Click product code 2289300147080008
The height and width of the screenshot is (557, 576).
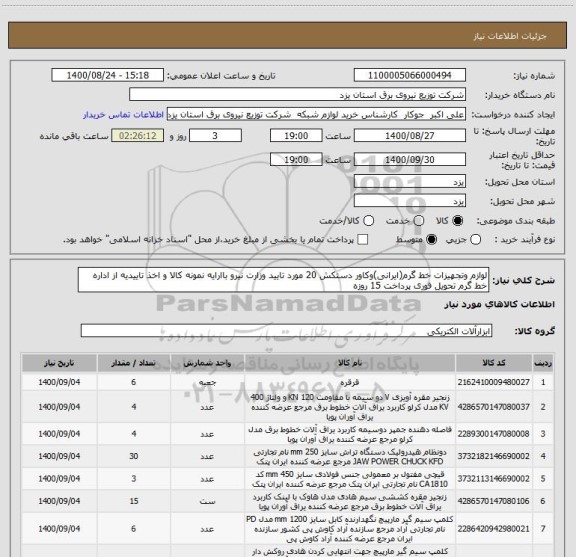pyautogui.click(x=494, y=434)
